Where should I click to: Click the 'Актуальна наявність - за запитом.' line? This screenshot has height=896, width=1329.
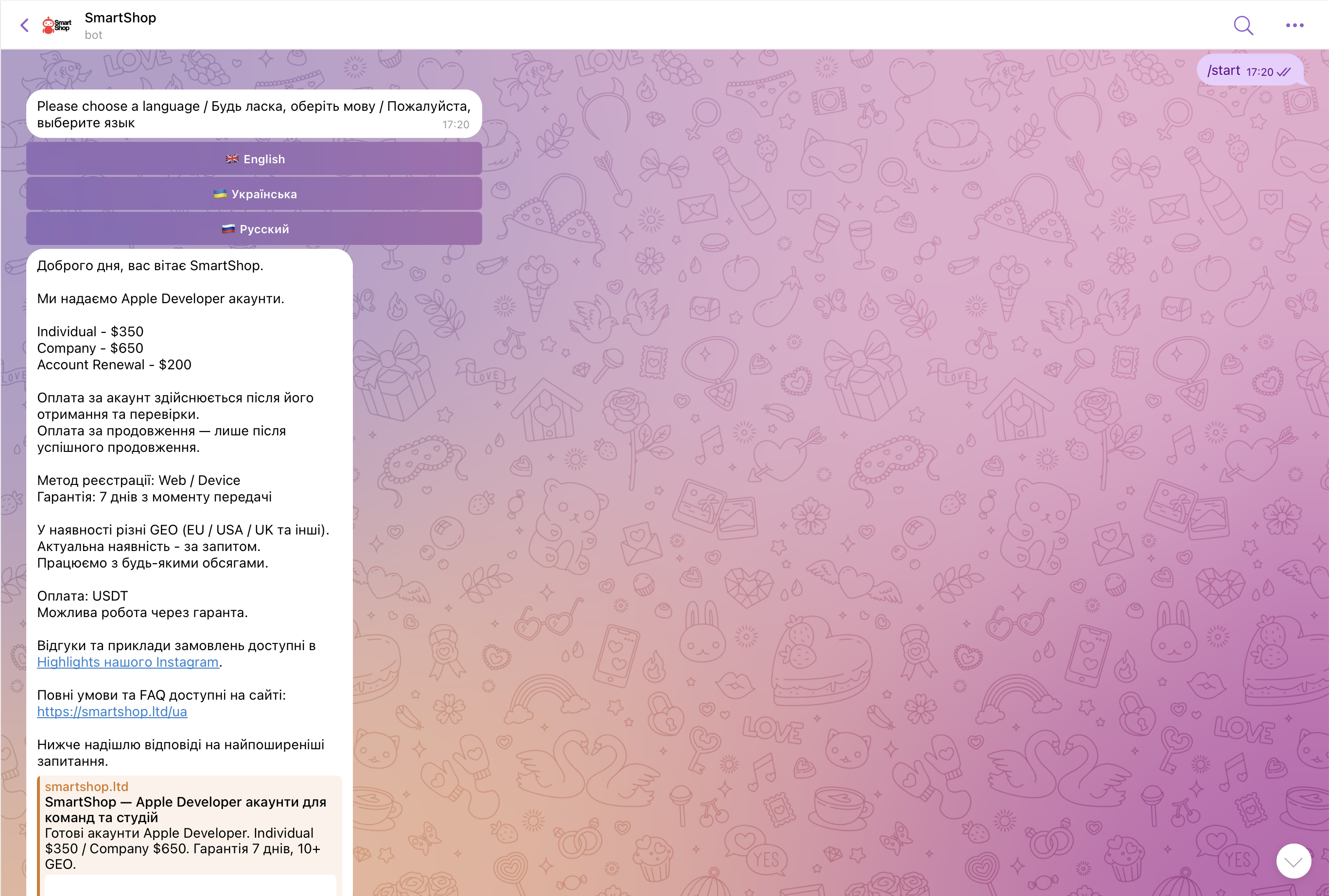pos(149,546)
